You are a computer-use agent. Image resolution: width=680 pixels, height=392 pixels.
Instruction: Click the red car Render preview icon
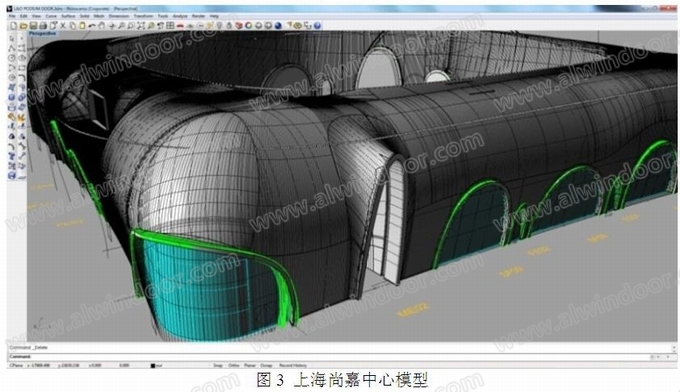tap(180, 26)
